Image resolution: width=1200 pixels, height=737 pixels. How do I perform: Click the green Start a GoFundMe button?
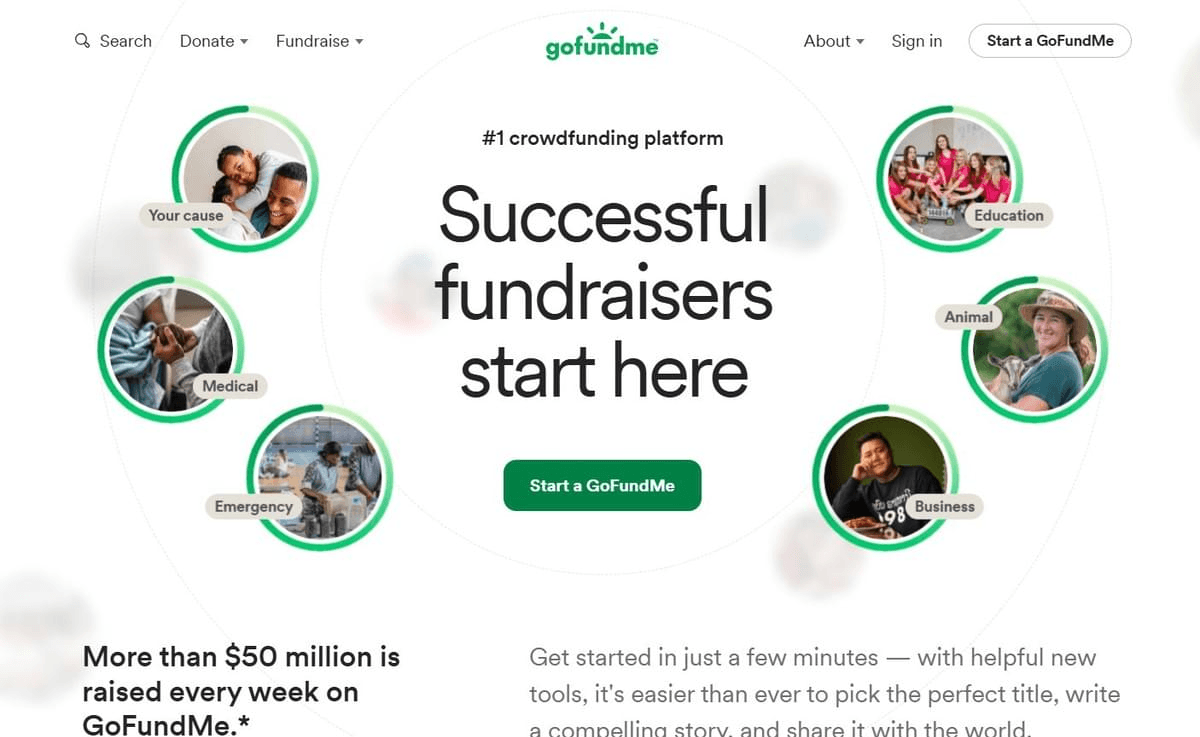coord(602,485)
